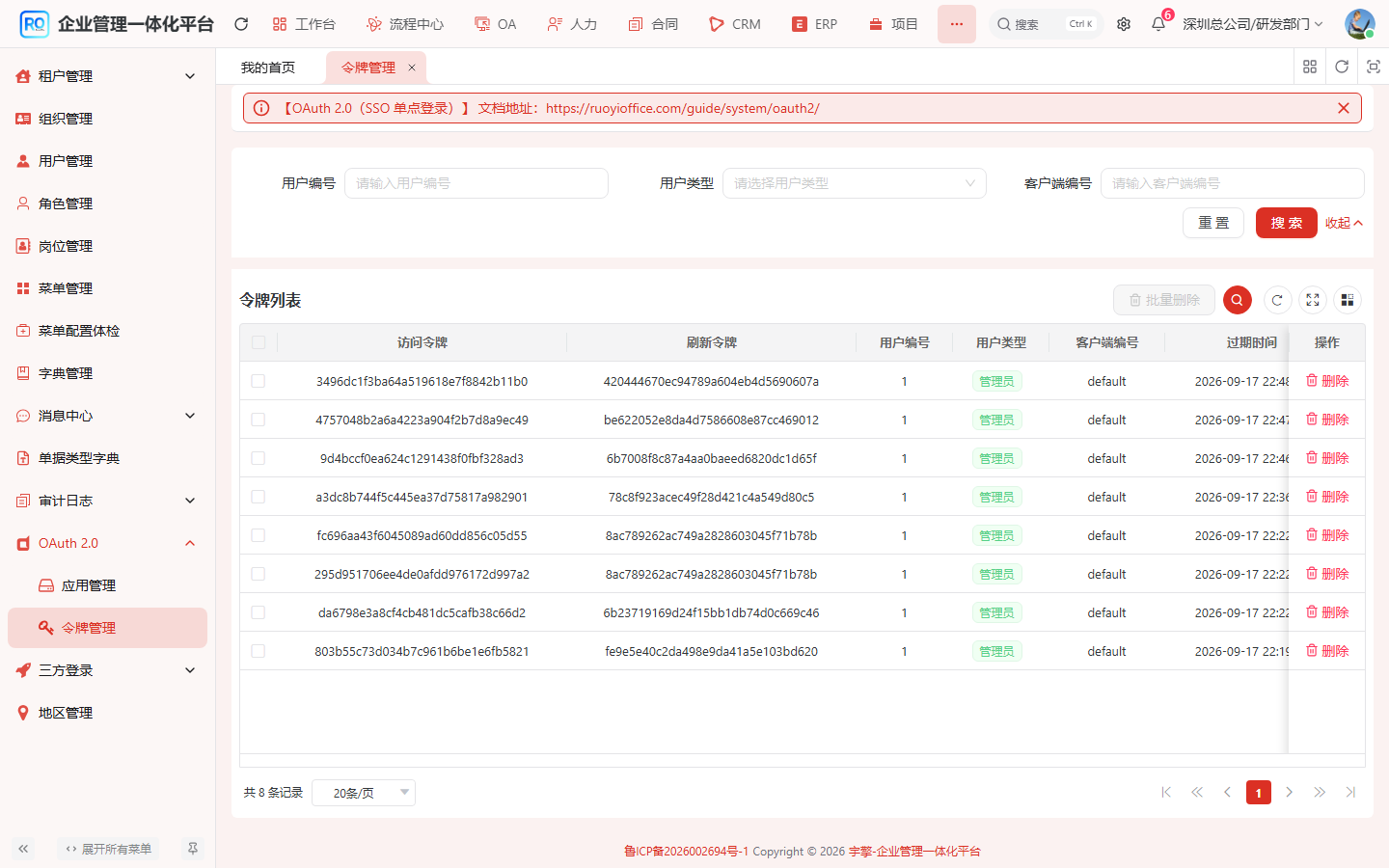The width and height of the screenshot is (1389, 868).
Task: Go to the last page of records
Action: point(1350,792)
